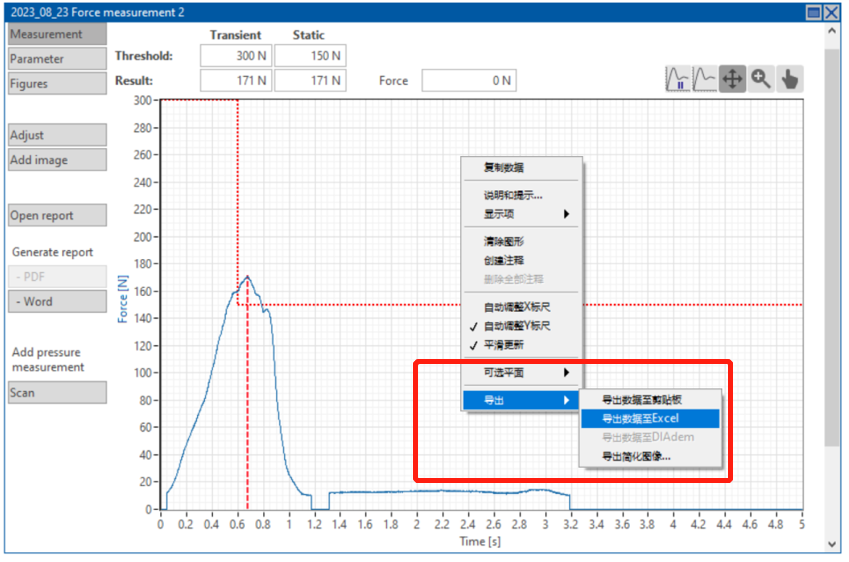Uncheck 自动调整Y标尺 option
849x562 pixels.
(x=517, y=326)
